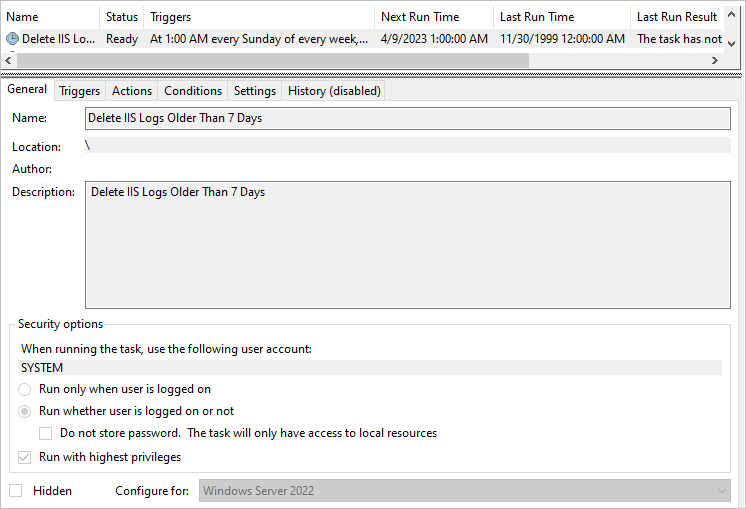
Task: Toggle the Hidden checkbox
Action: tap(16, 490)
